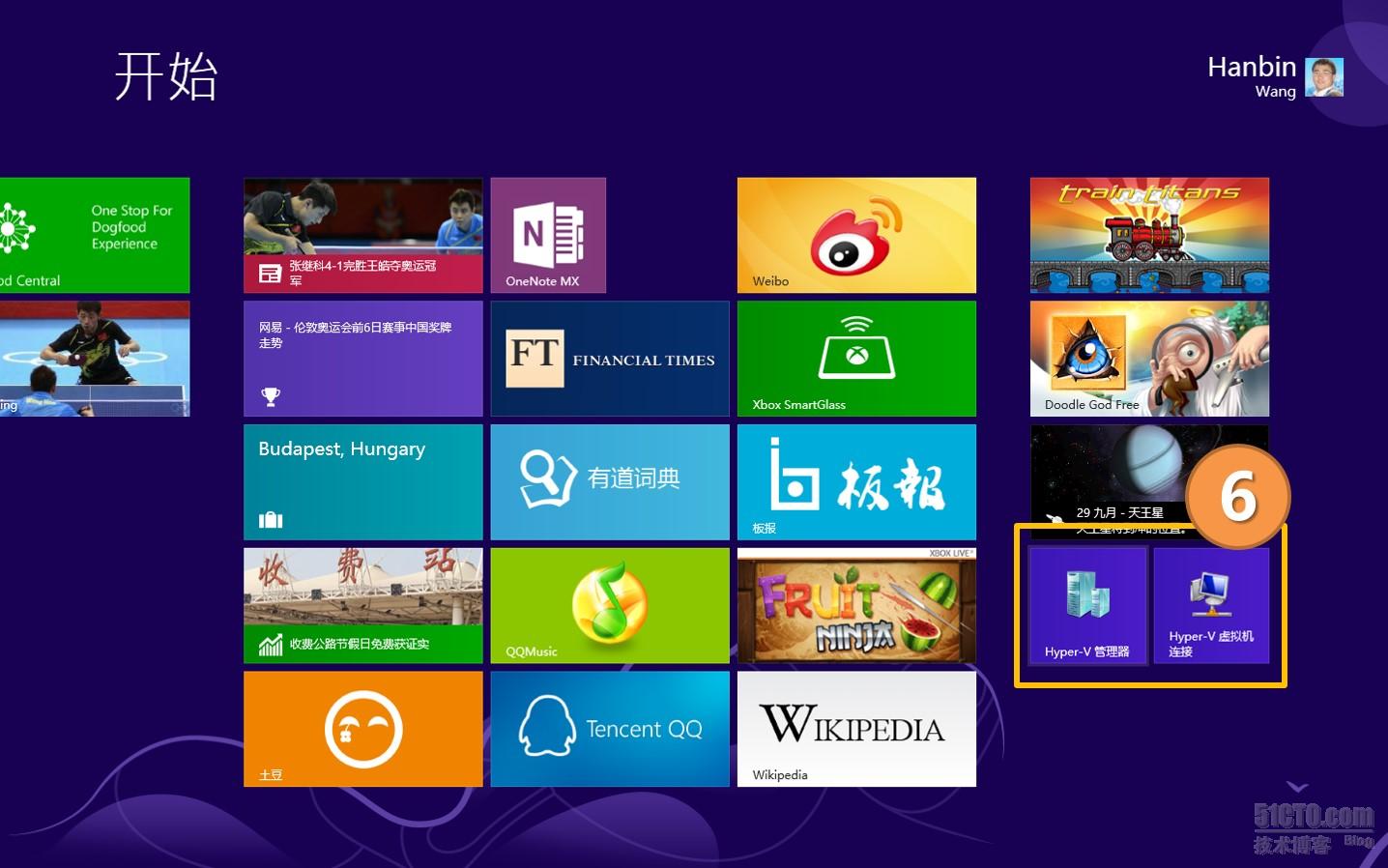Open Xbox SmartGlass tile
The image size is (1388, 868).
856,359
